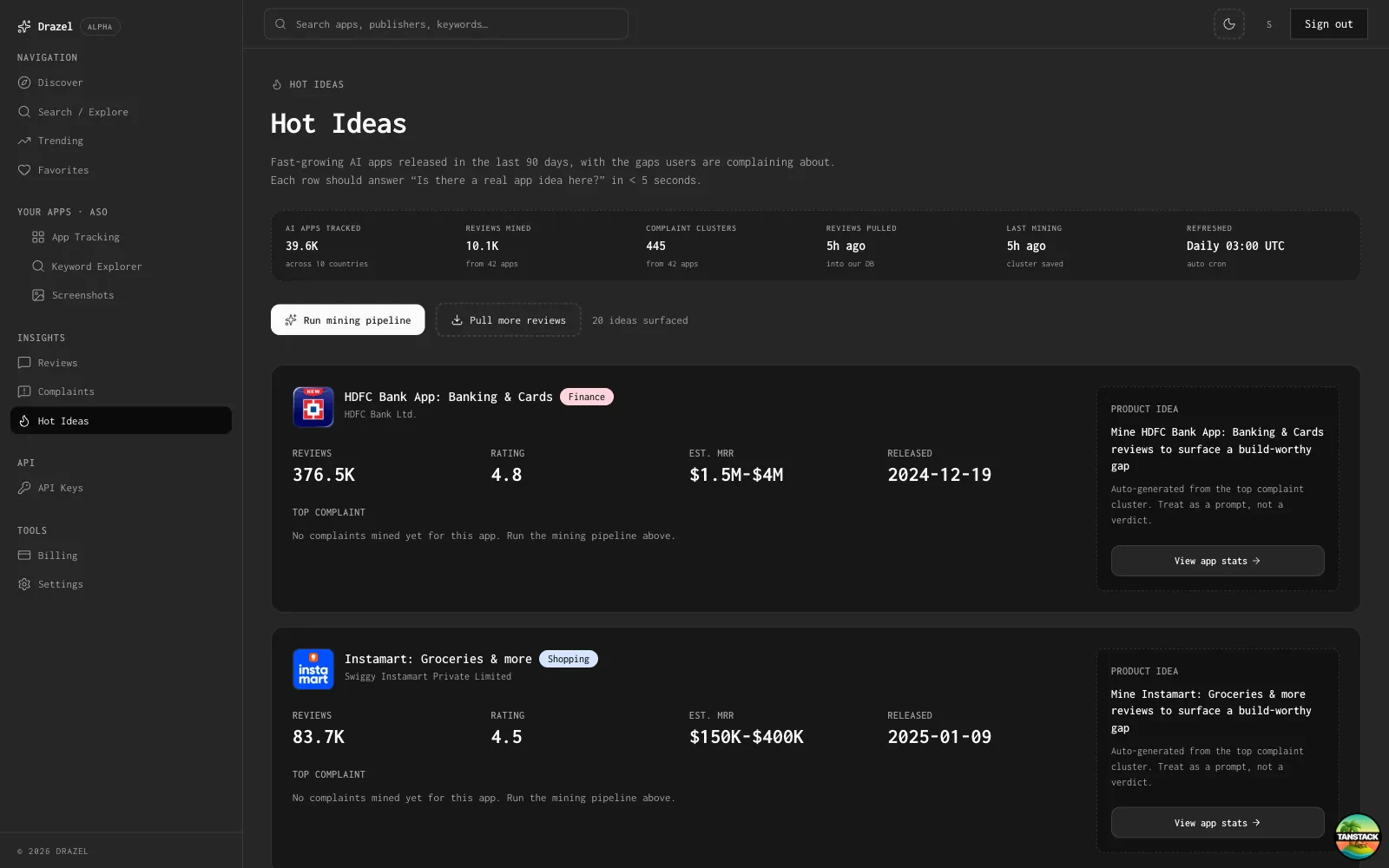Open App Tracking under ASO
The height and width of the screenshot is (868, 1389).
128,237
